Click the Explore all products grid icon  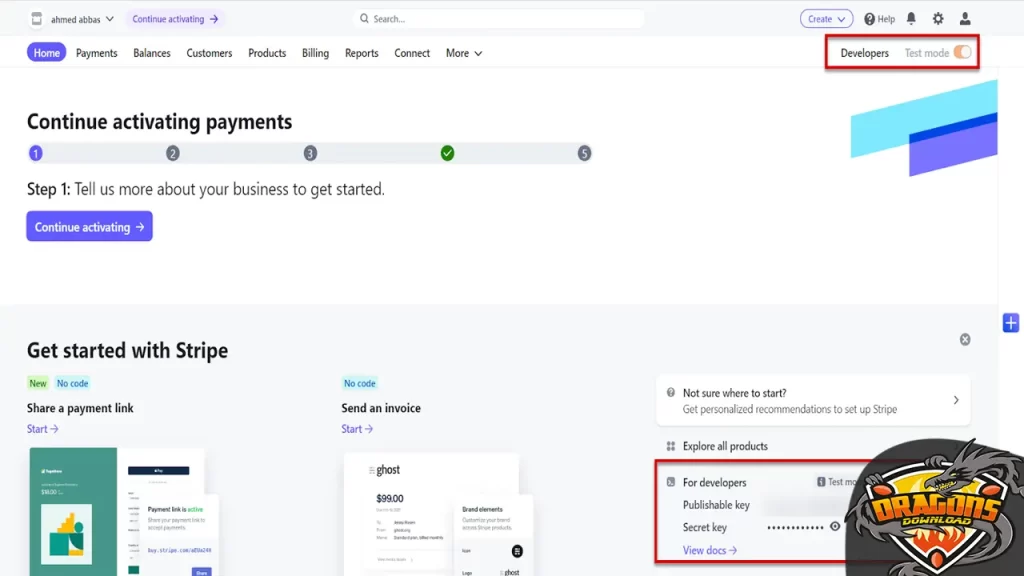coord(671,446)
